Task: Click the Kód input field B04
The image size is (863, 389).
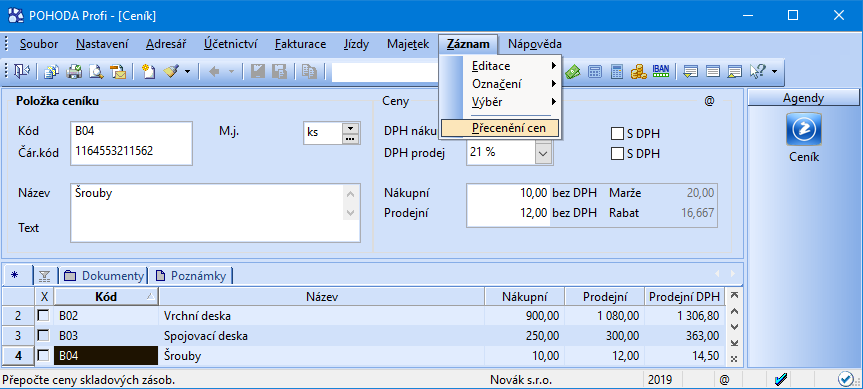Action: coord(132,133)
